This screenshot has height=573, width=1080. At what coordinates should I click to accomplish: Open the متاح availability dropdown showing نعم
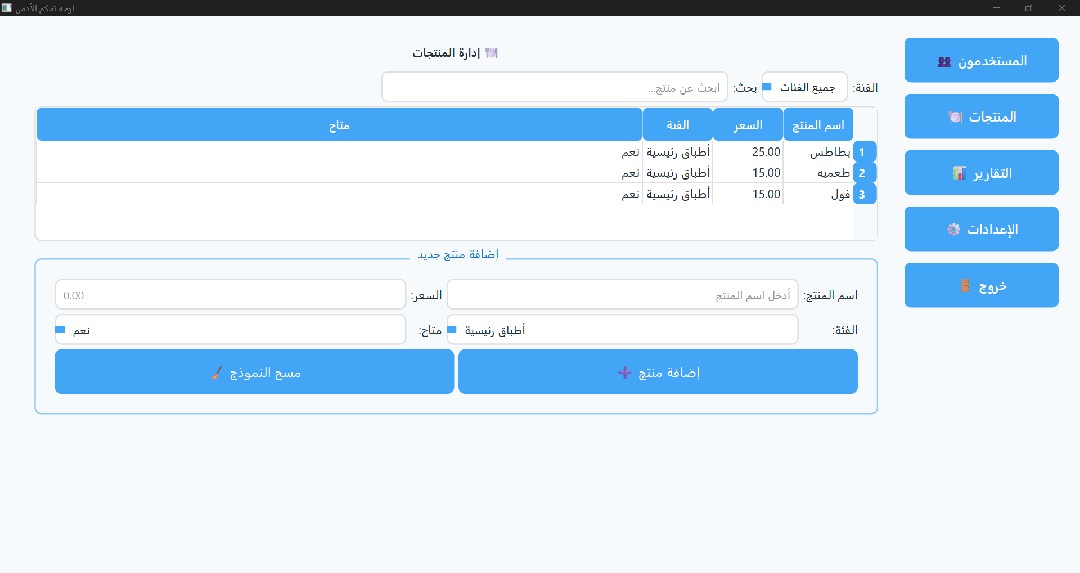pos(230,329)
